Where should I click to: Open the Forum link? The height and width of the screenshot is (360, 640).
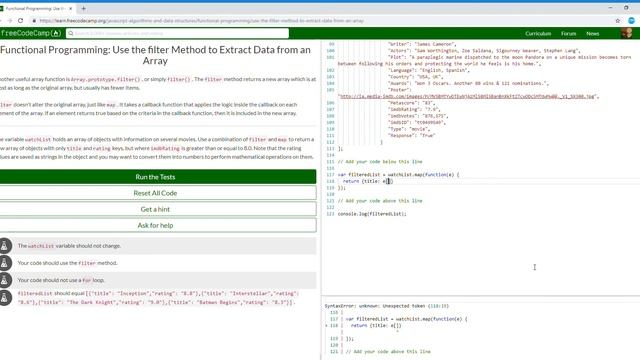[568, 33]
